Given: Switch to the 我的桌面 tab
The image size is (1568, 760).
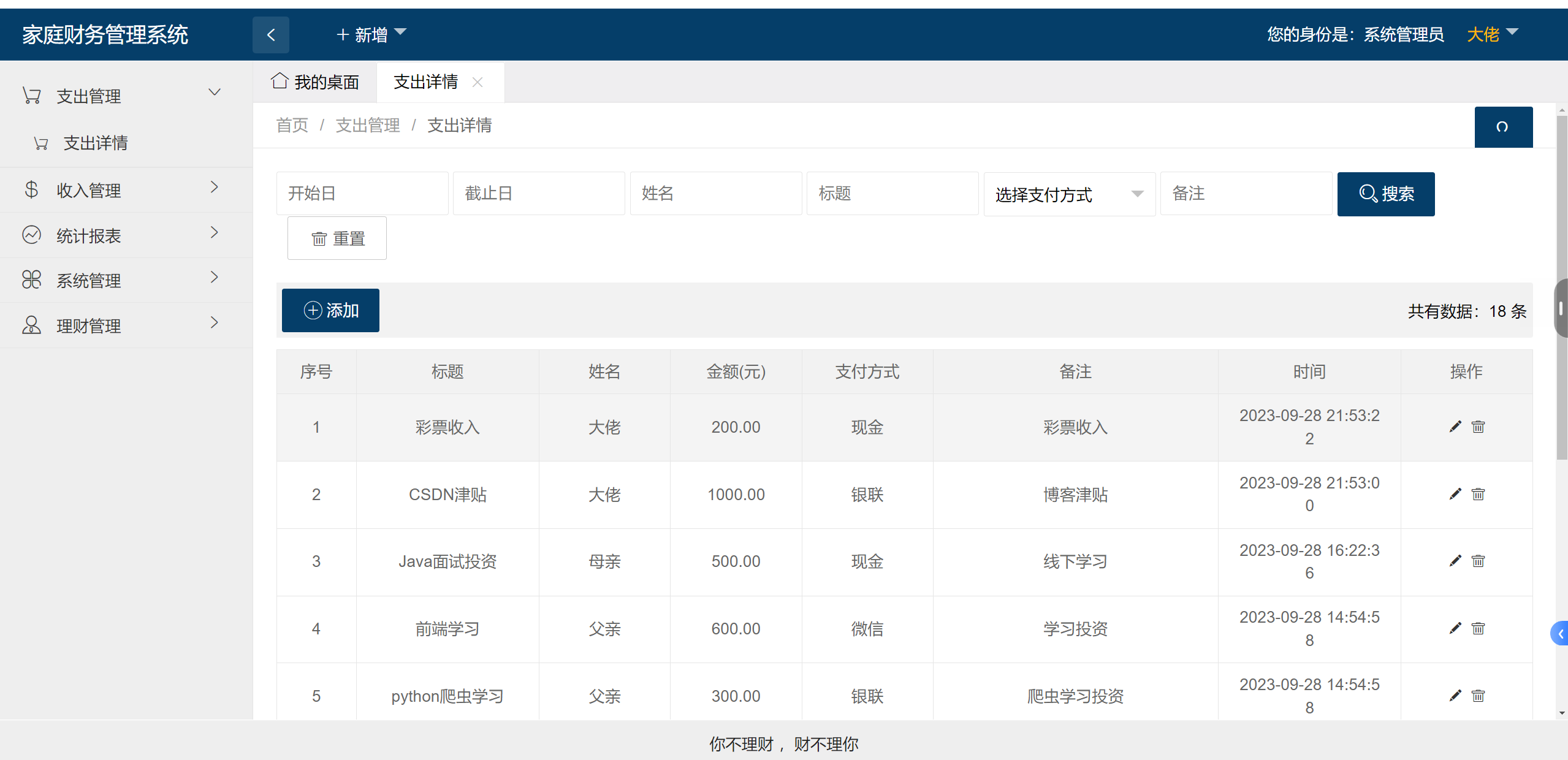Looking at the screenshot, I should click(327, 81).
